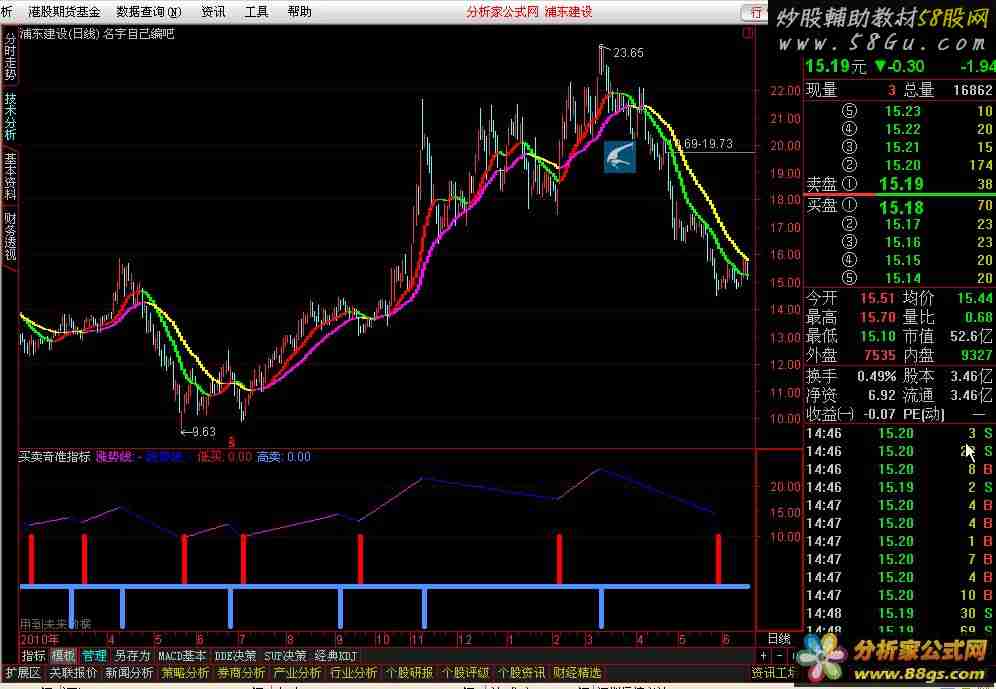Expand the 扩展区 panel
This screenshot has height=689, width=996.
(22, 673)
